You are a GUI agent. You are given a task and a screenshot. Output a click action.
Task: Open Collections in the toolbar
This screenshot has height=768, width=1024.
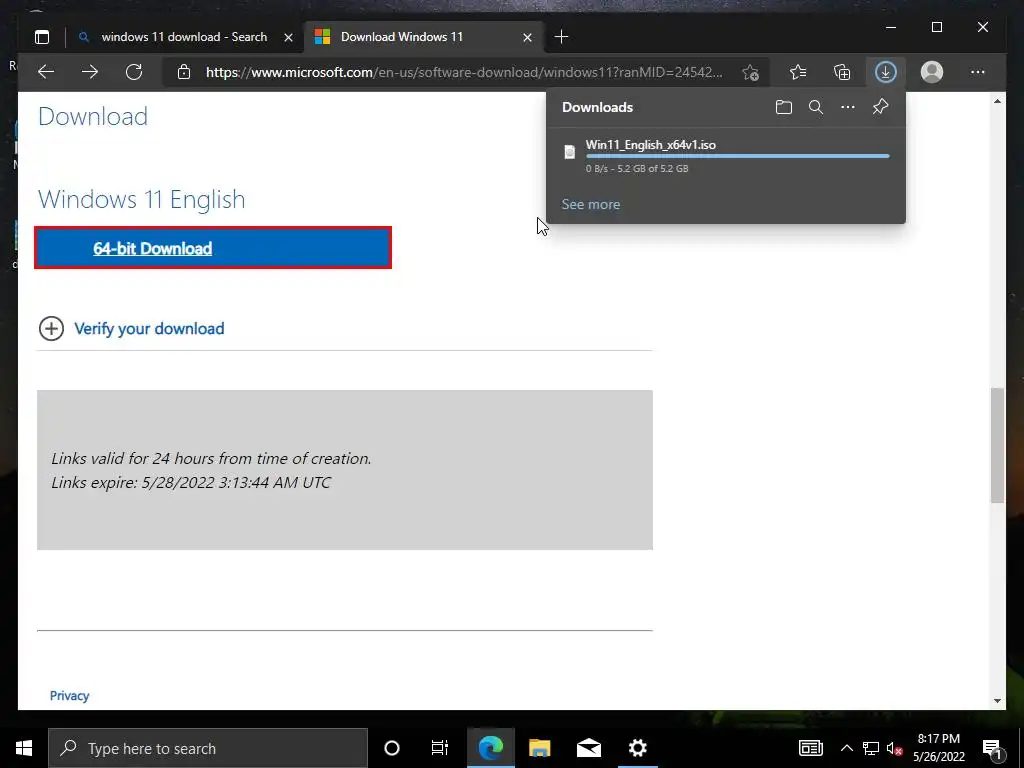click(x=842, y=72)
